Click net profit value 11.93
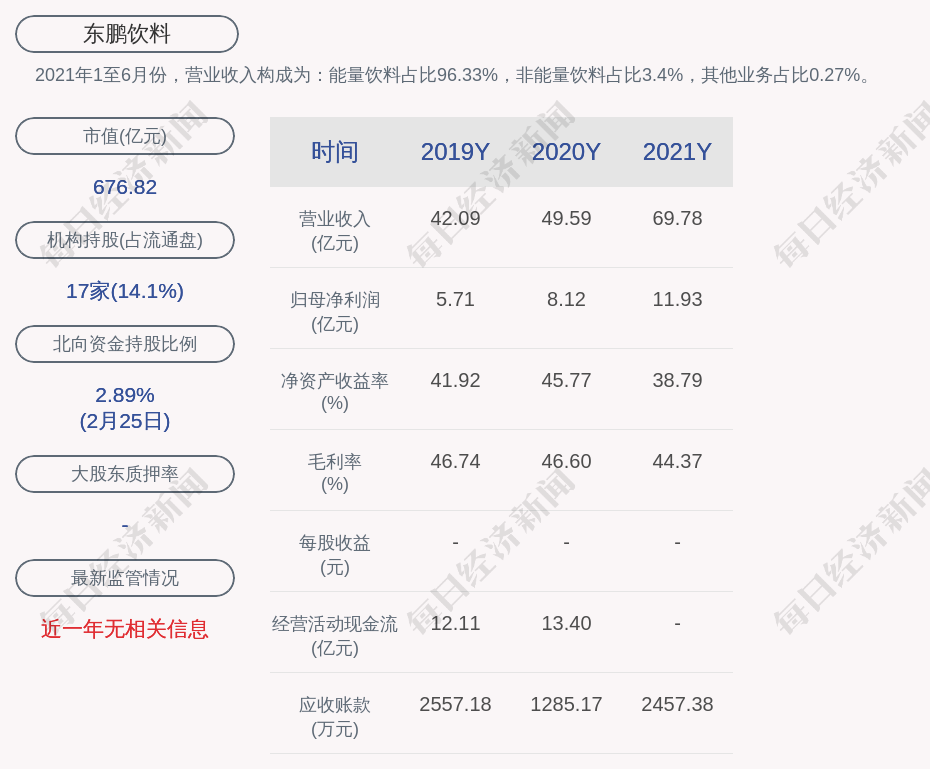Image resolution: width=930 pixels, height=769 pixels. point(677,299)
